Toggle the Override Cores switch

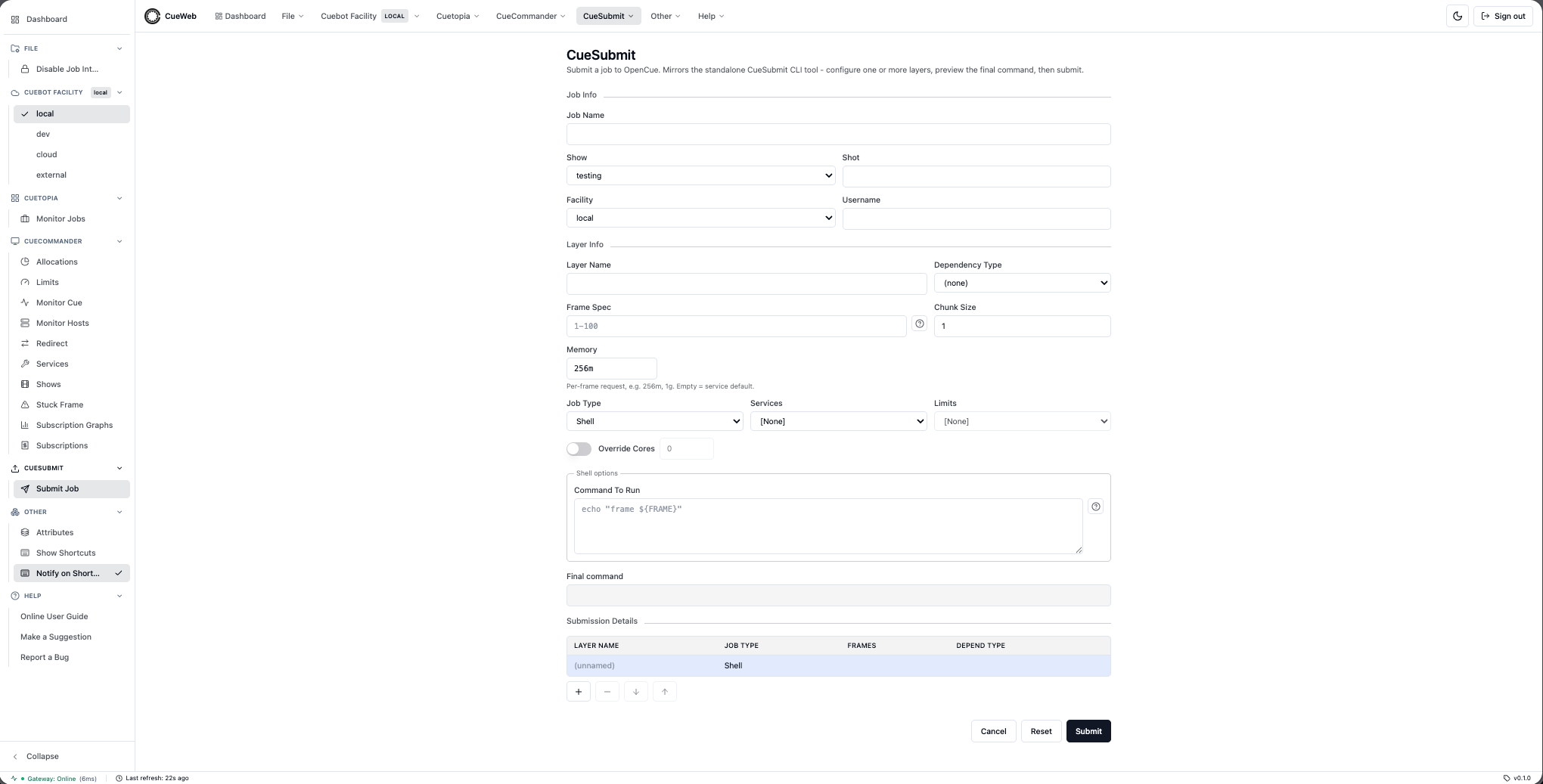(579, 449)
